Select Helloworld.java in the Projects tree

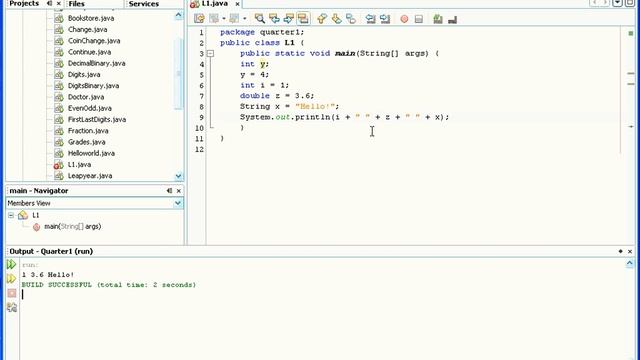point(91,153)
